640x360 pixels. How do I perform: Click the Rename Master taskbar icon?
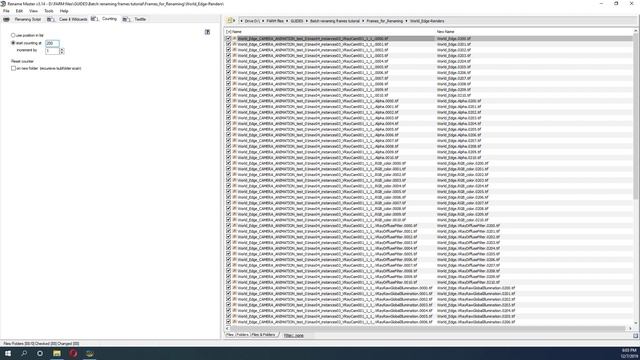tap(89, 353)
